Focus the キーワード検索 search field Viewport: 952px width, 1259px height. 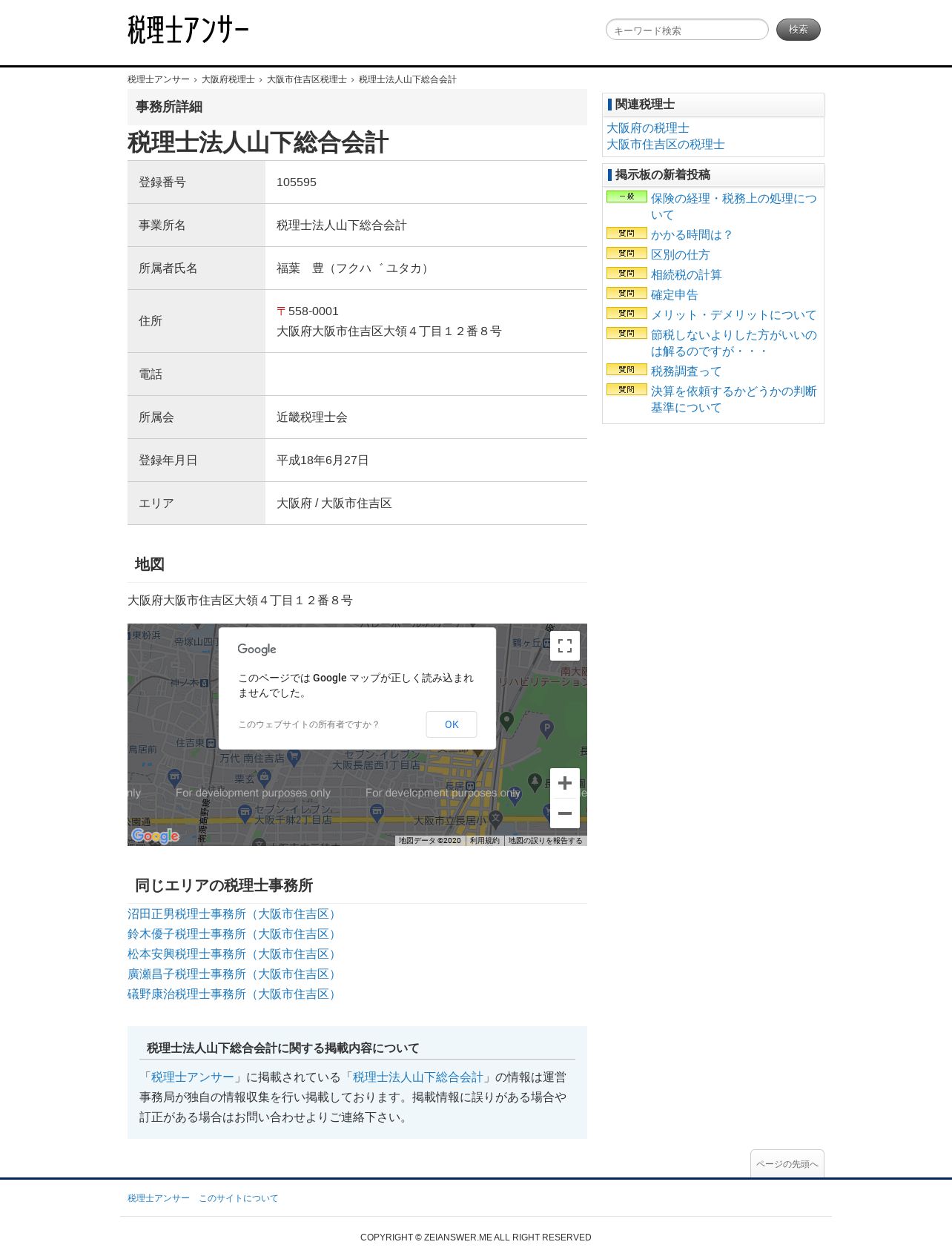point(687,30)
